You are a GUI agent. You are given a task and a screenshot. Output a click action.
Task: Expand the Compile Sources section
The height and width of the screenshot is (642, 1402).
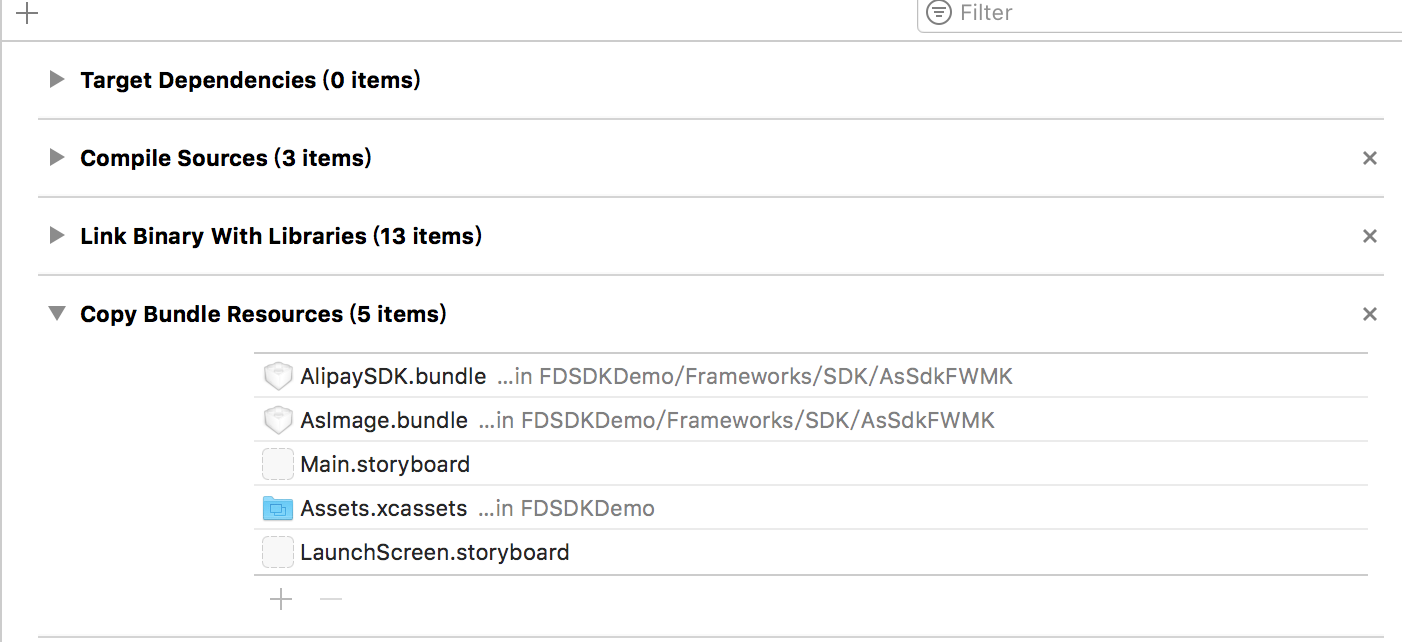57,157
